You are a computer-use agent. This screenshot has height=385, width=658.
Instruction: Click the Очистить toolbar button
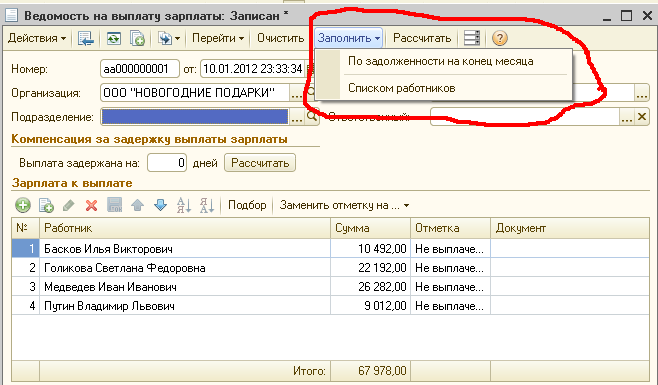280,38
